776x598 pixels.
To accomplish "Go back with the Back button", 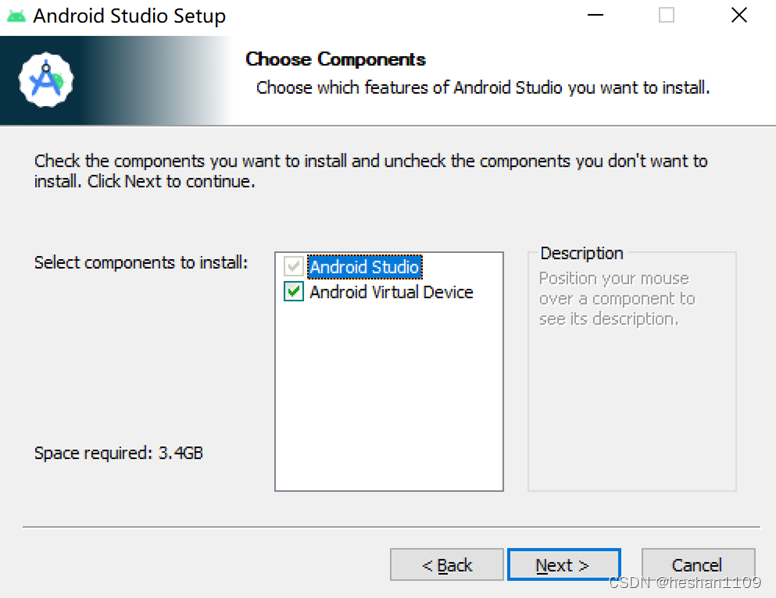I will coord(446,564).
